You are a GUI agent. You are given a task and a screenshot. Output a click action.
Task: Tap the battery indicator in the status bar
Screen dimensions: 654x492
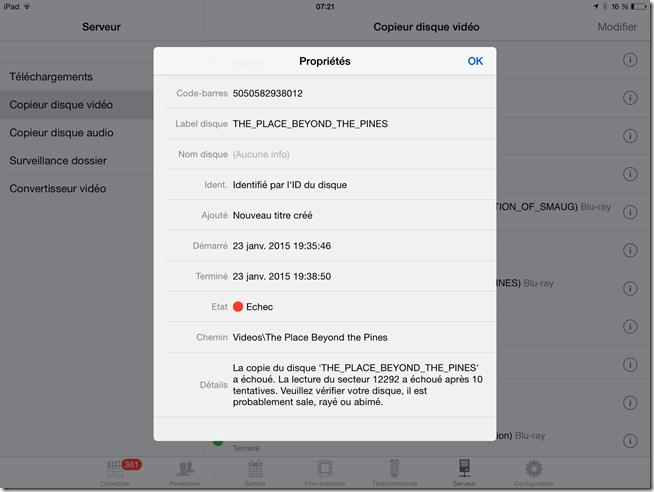(639, 6)
